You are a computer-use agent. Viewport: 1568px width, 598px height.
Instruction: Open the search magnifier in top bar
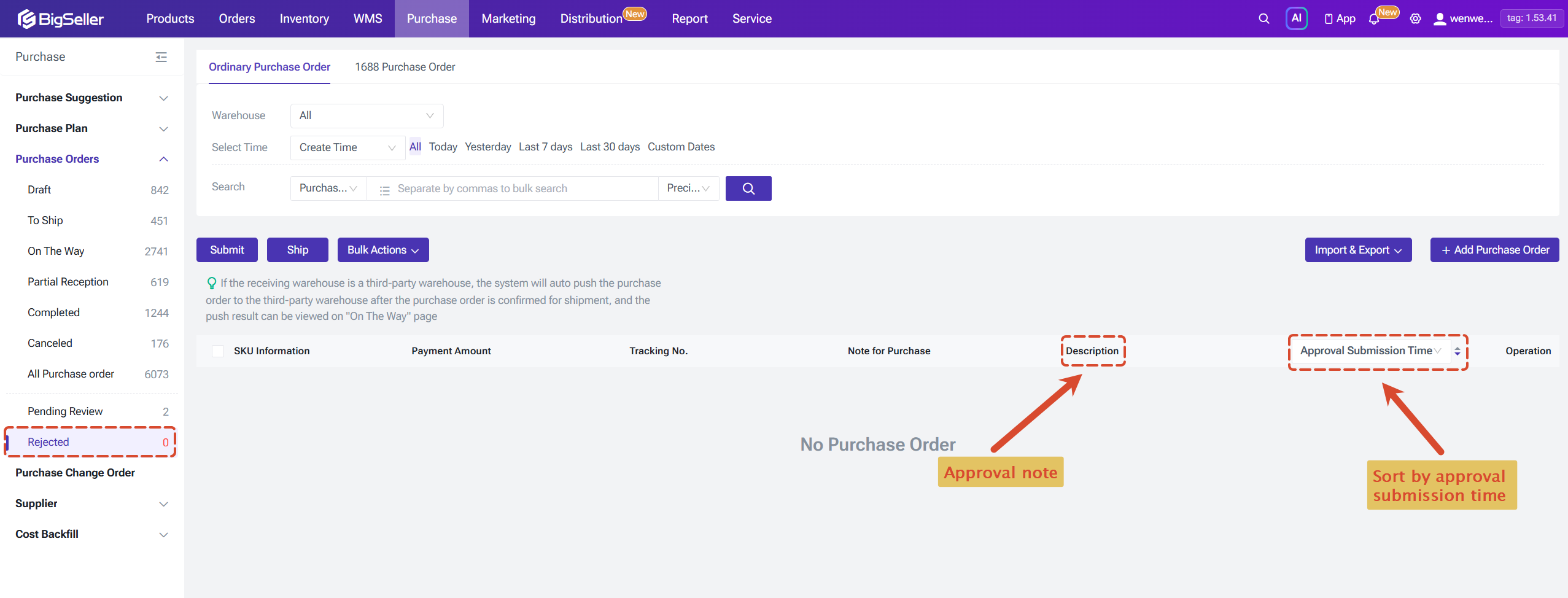click(1263, 18)
